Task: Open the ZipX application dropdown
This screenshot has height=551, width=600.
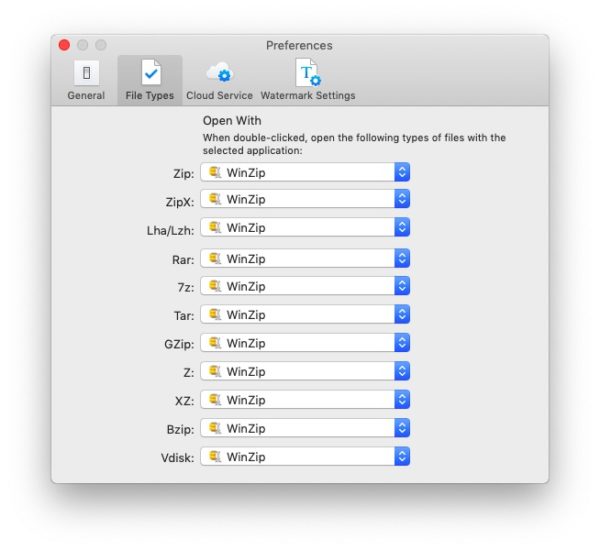Action: pyautogui.click(x=305, y=199)
